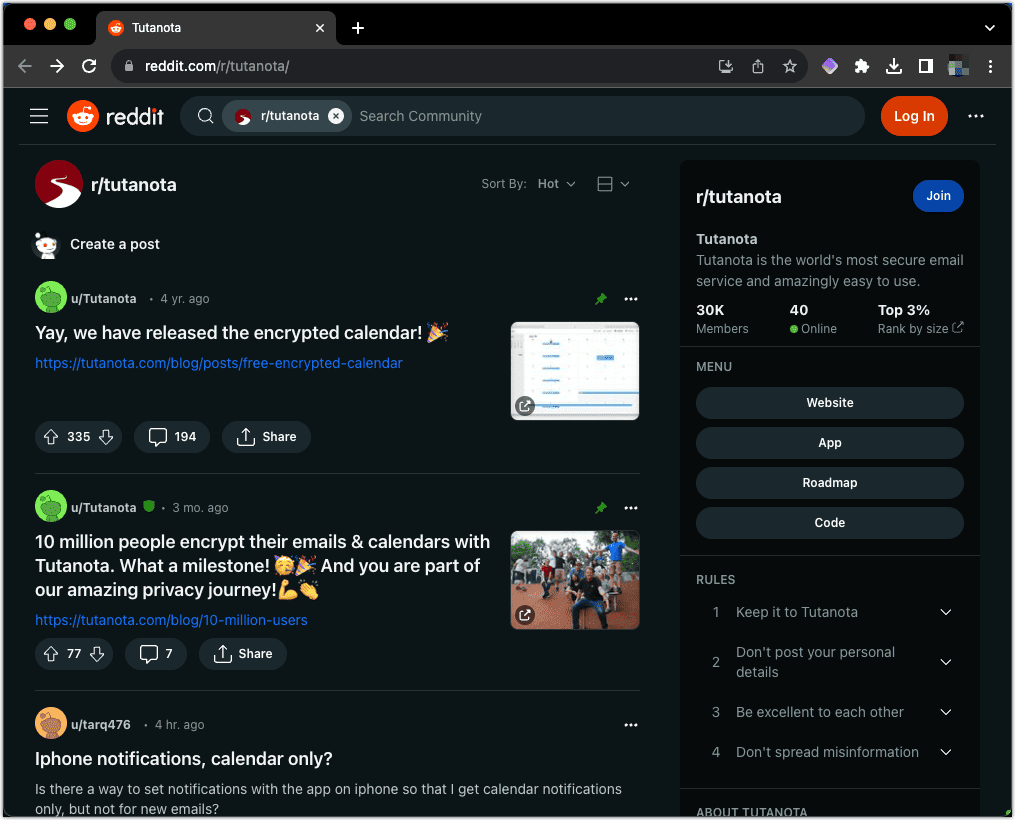
Task: Open the Rank by size link
Action: [x=920, y=329]
